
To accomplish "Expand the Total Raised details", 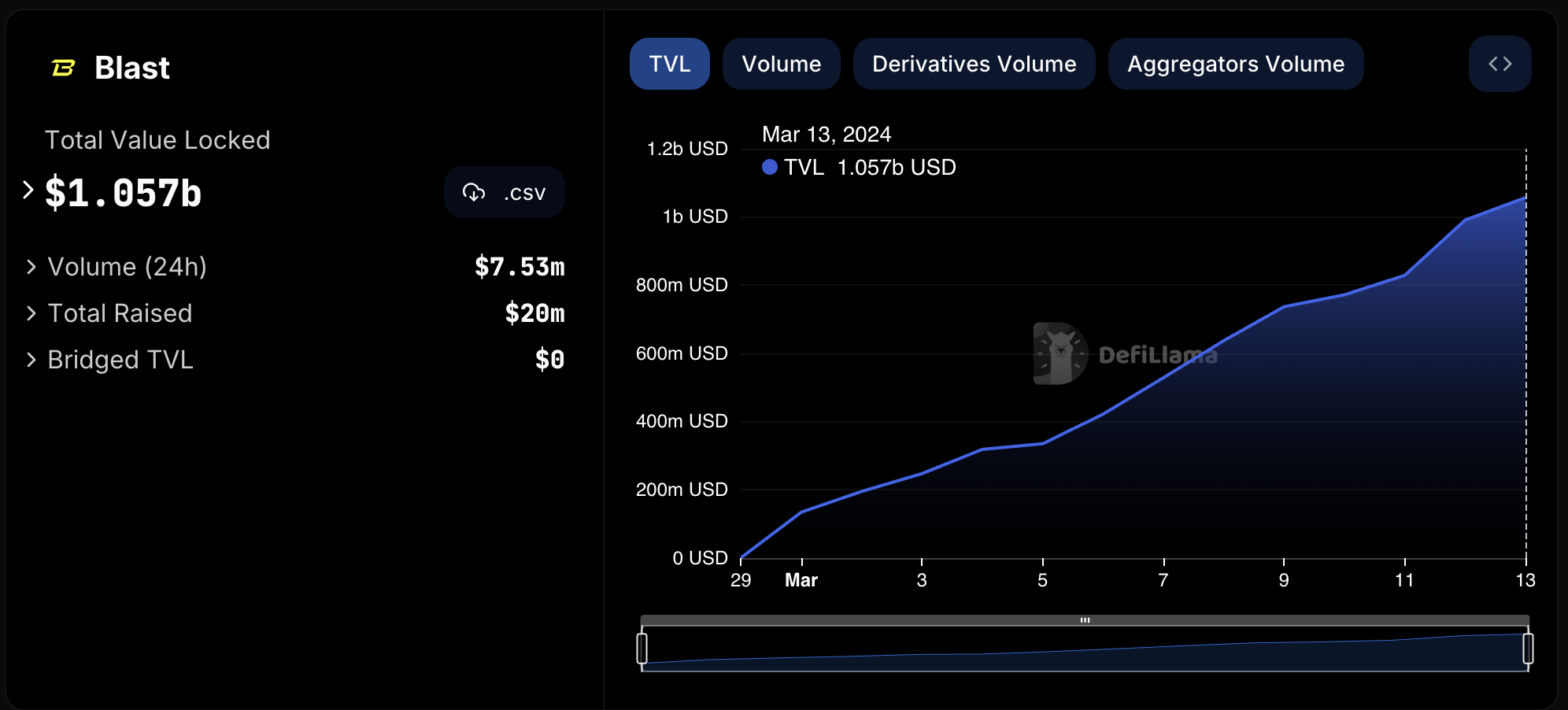I will tap(31, 313).
